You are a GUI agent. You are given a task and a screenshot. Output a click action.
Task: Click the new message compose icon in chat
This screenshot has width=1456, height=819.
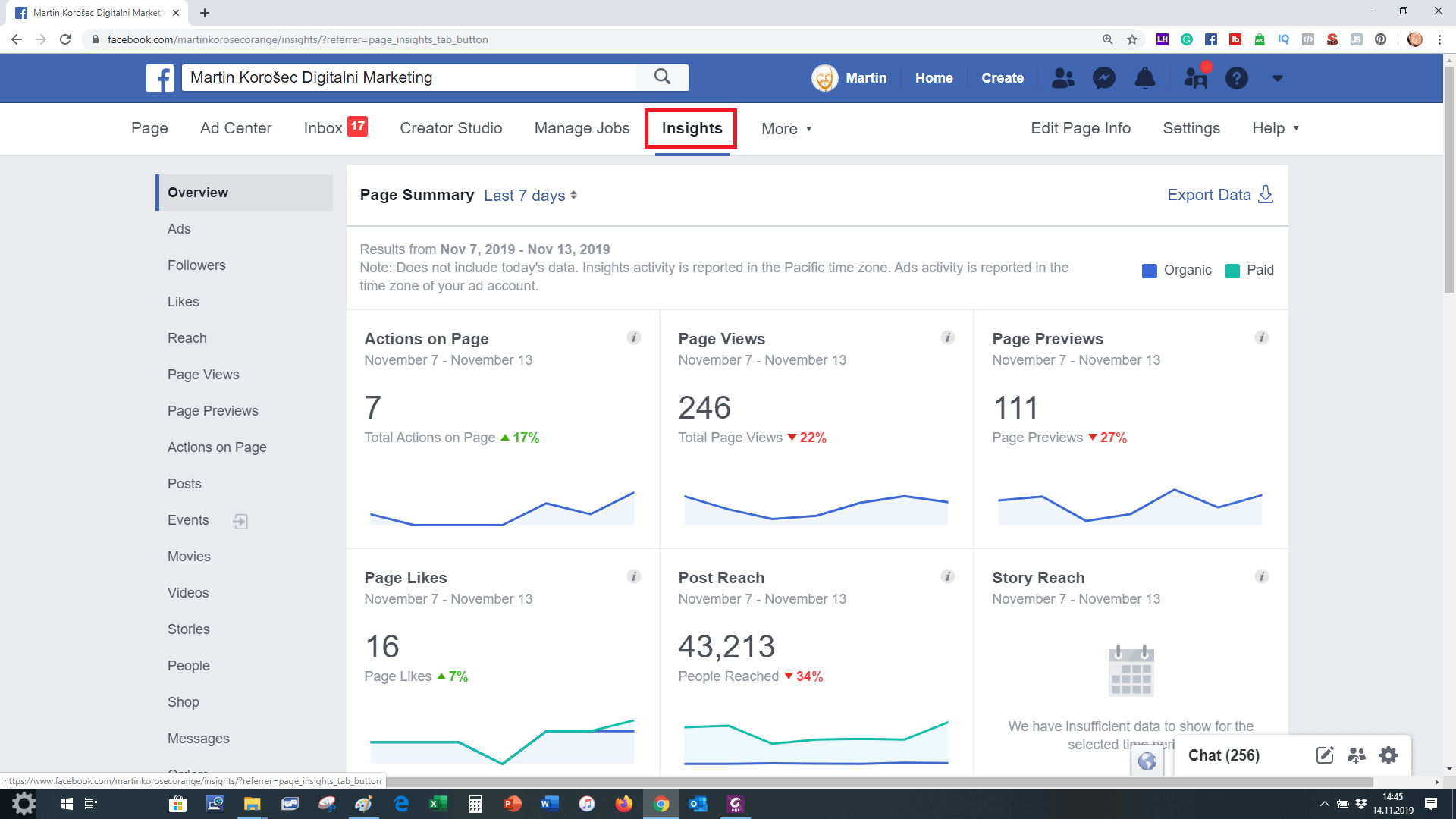[x=1324, y=755]
